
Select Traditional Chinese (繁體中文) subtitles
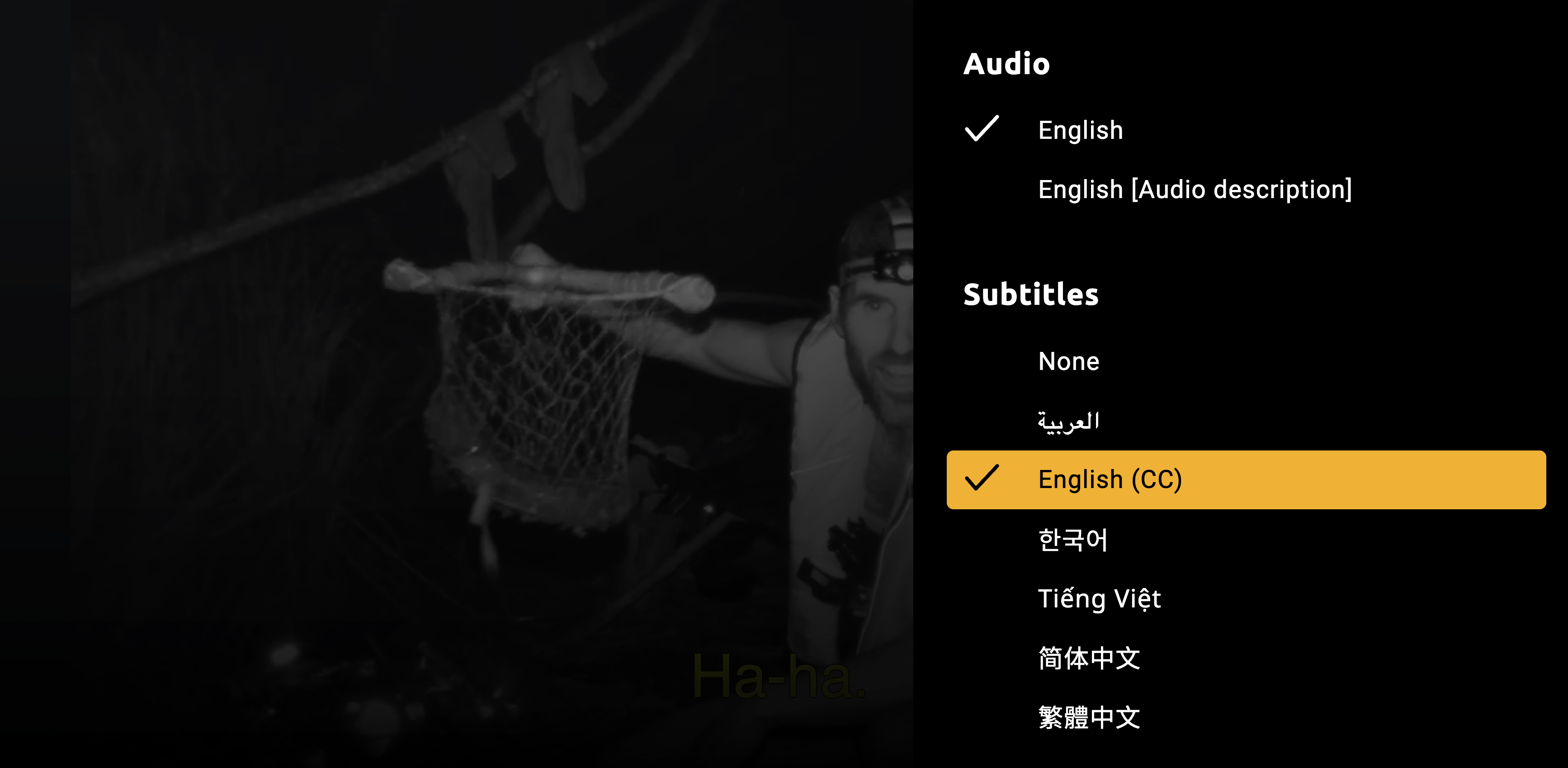pyautogui.click(x=1089, y=717)
